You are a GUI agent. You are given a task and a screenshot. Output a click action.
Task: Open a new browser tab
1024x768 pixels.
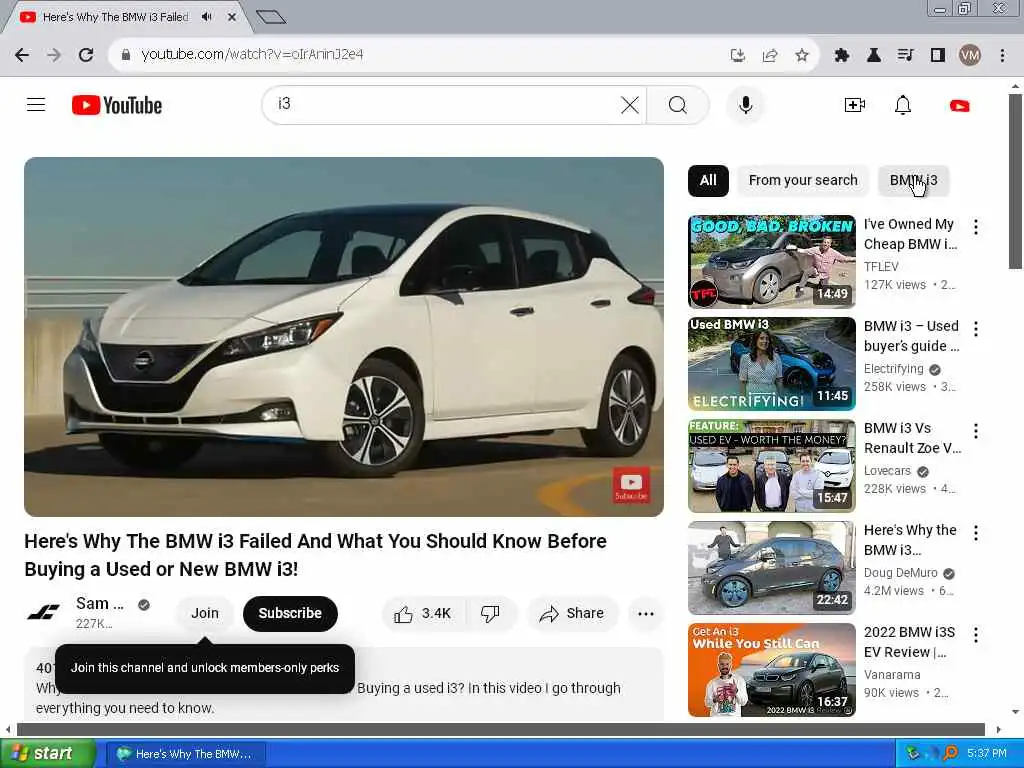click(x=271, y=17)
